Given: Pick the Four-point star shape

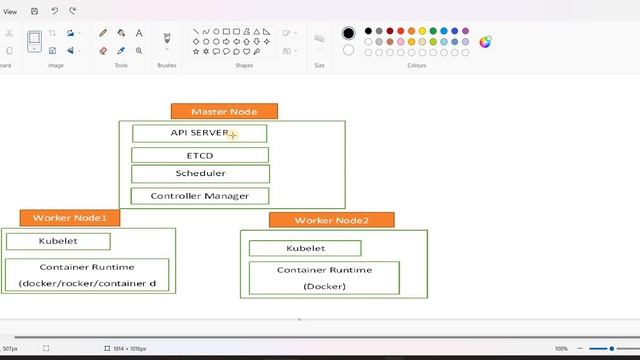Looking at the screenshot, I should pyautogui.click(x=267, y=42).
